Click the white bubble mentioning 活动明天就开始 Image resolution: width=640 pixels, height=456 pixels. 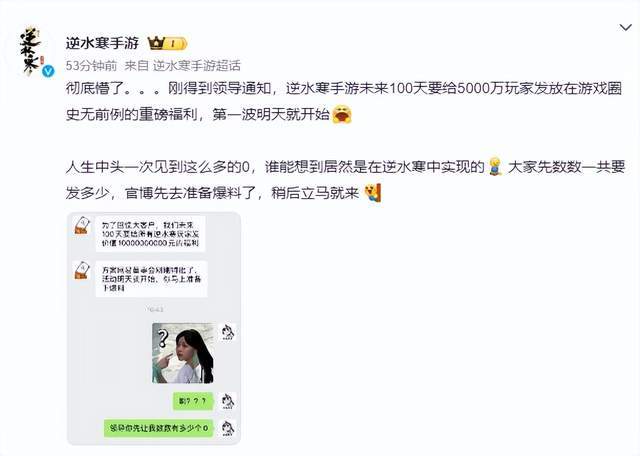tap(151, 279)
